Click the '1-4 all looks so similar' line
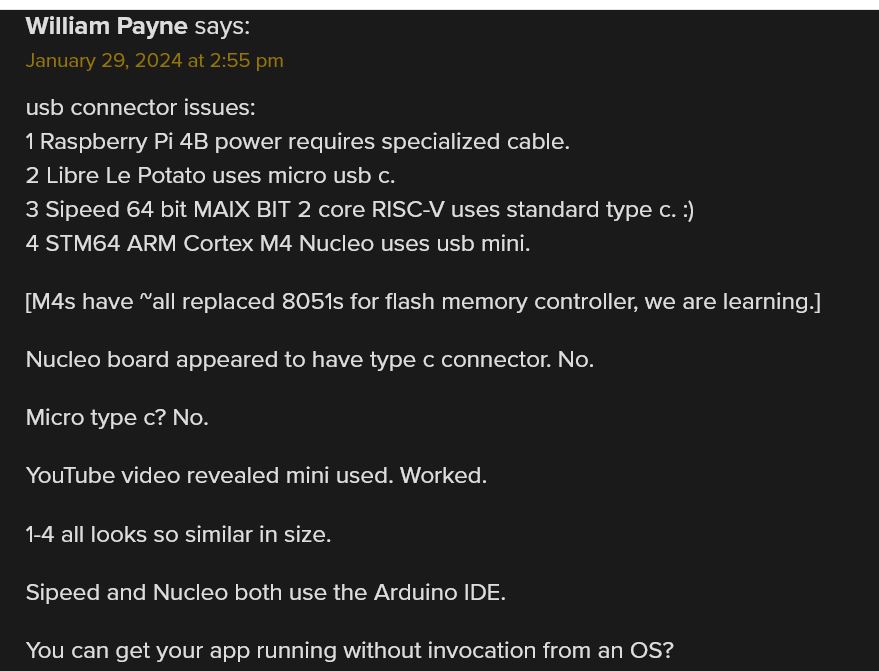The height and width of the screenshot is (671, 879). coord(178,534)
